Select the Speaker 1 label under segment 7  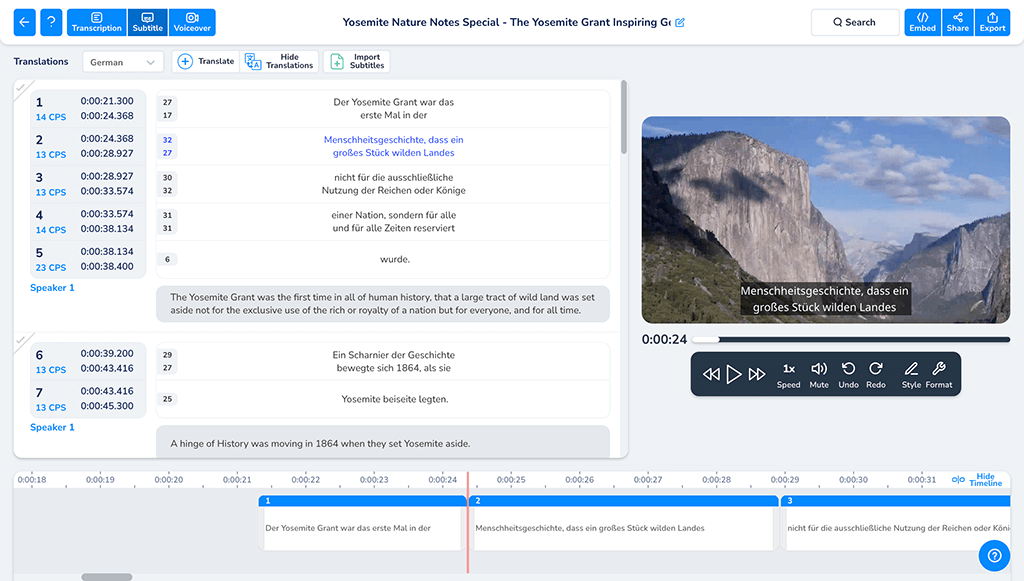pyautogui.click(x=52, y=428)
